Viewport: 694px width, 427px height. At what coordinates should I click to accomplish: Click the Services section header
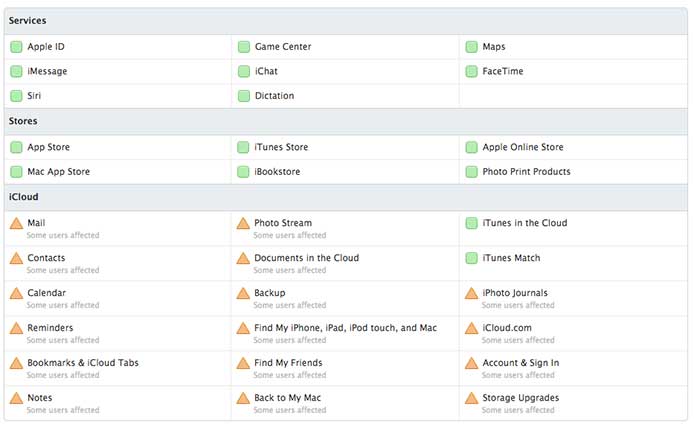(346, 21)
